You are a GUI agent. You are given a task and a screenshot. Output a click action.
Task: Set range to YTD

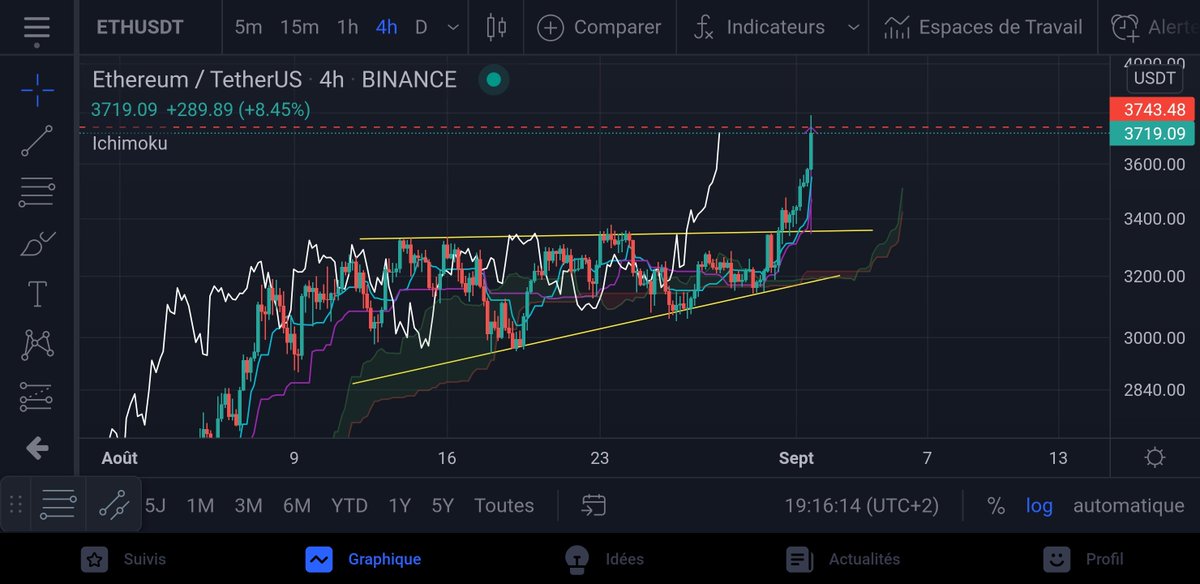tap(349, 506)
